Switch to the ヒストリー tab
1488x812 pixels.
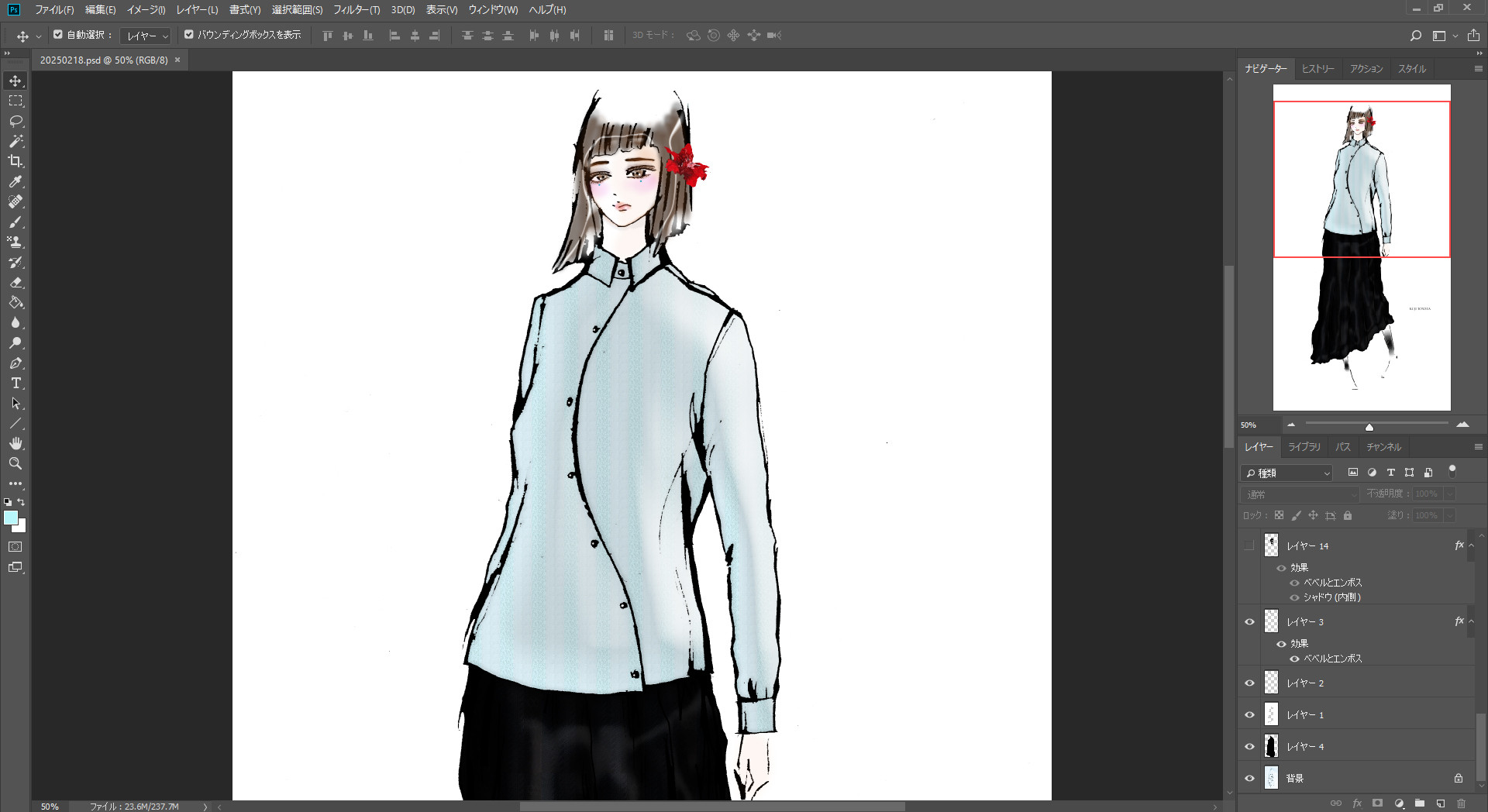point(1317,69)
